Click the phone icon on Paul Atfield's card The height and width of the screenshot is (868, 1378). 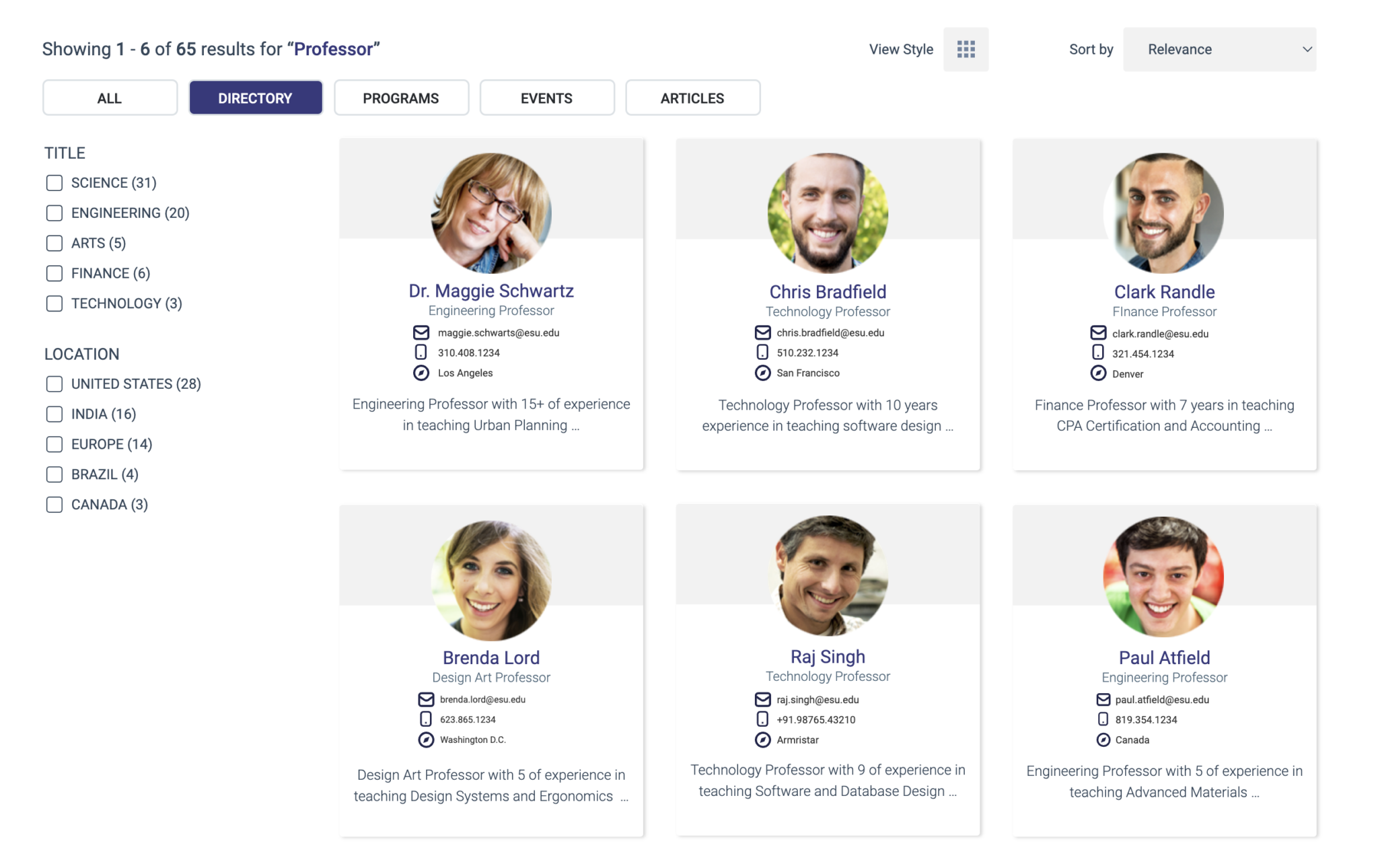pos(1103,719)
